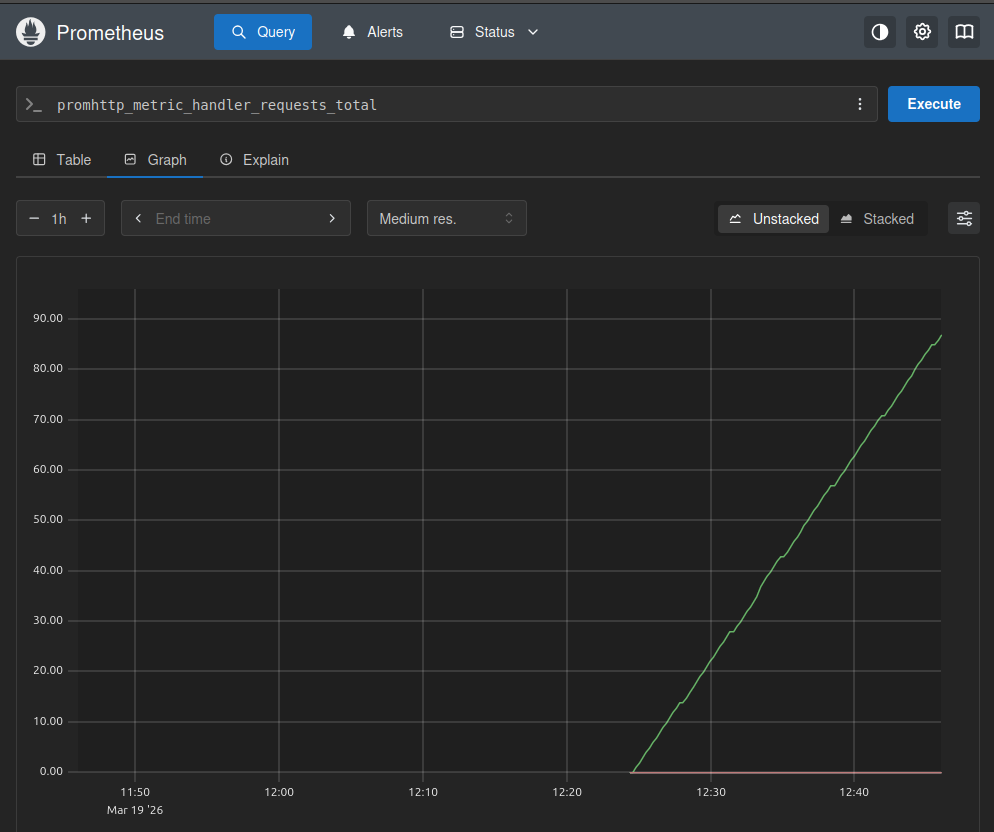Switch graph to Stacked mode
994x832 pixels.
pyautogui.click(x=876, y=218)
